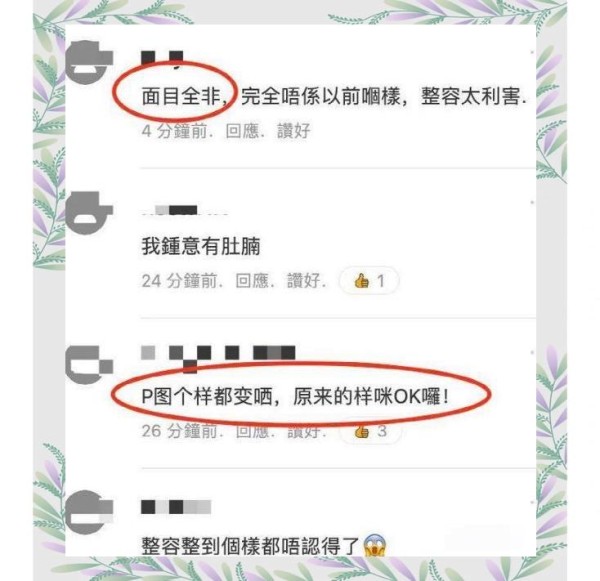Open the avatar beside the P图 comment
Screen dimensions: 600x581
pyautogui.click(x=89, y=364)
